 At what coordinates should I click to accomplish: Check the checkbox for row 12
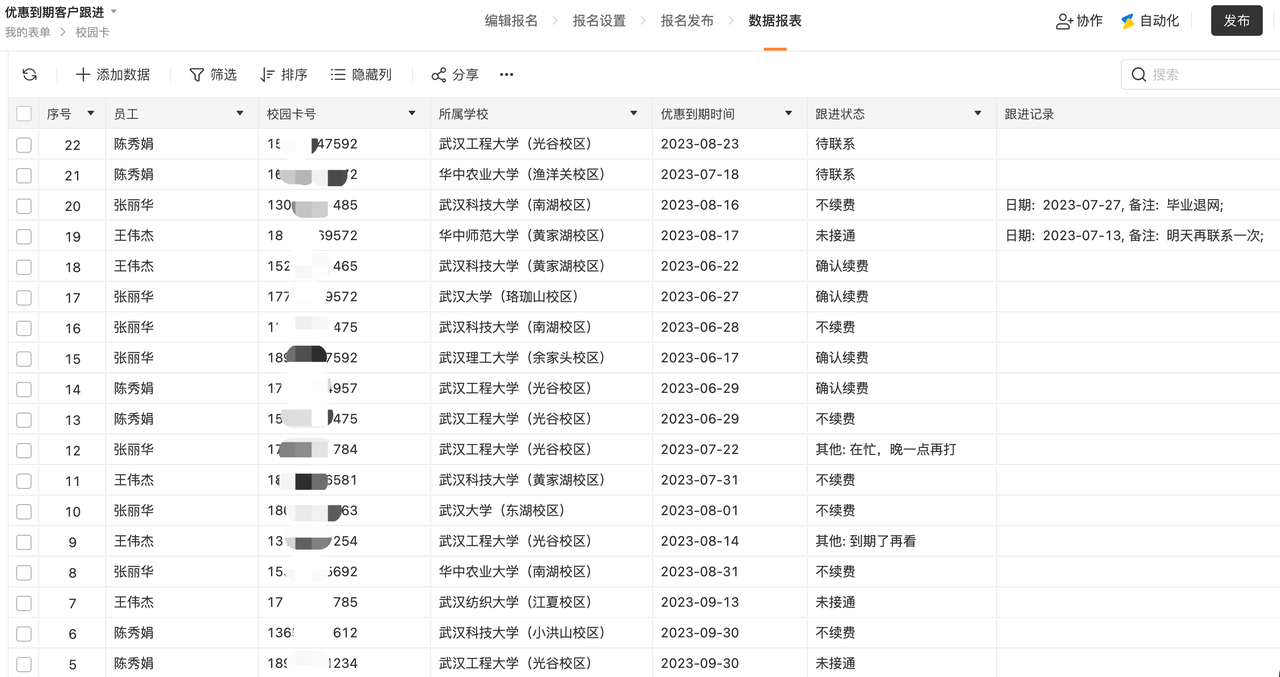(x=24, y=450)
